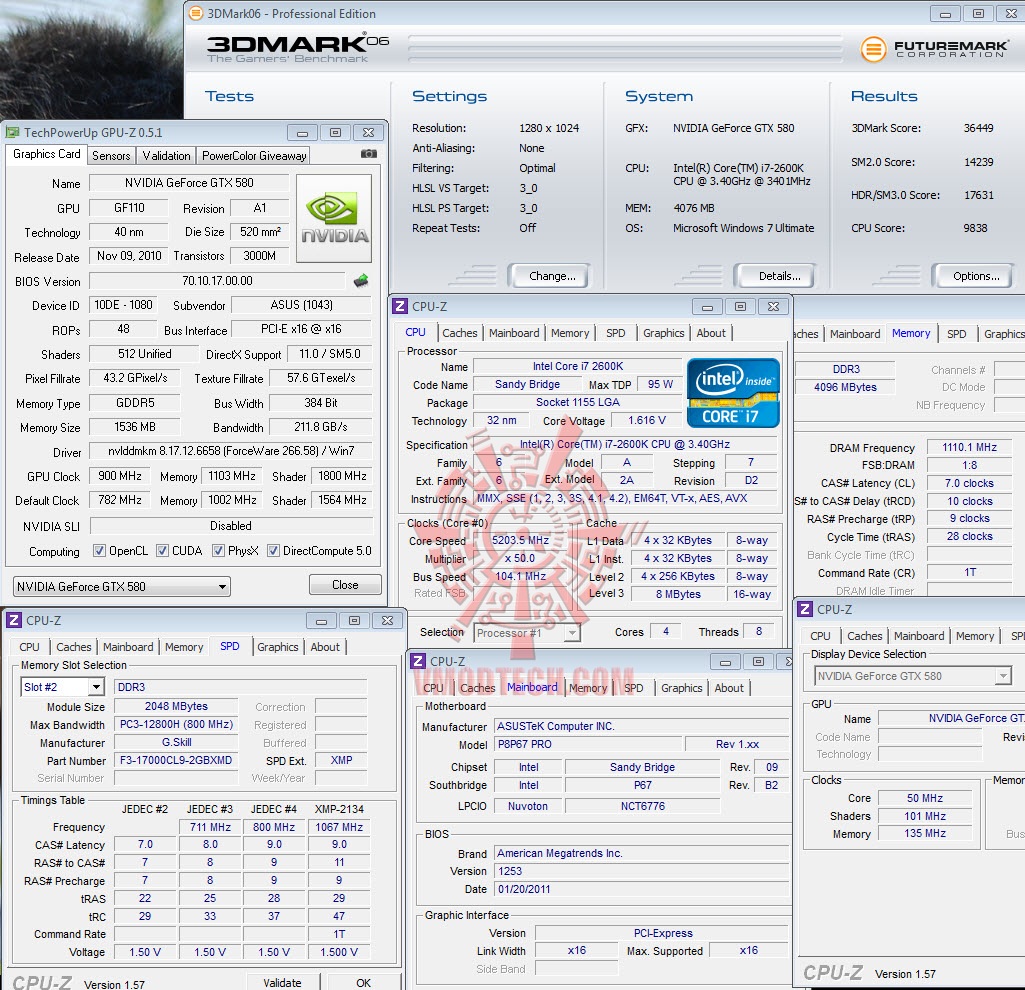Click the GPU Name field in GPU-Z

[189, 183]
